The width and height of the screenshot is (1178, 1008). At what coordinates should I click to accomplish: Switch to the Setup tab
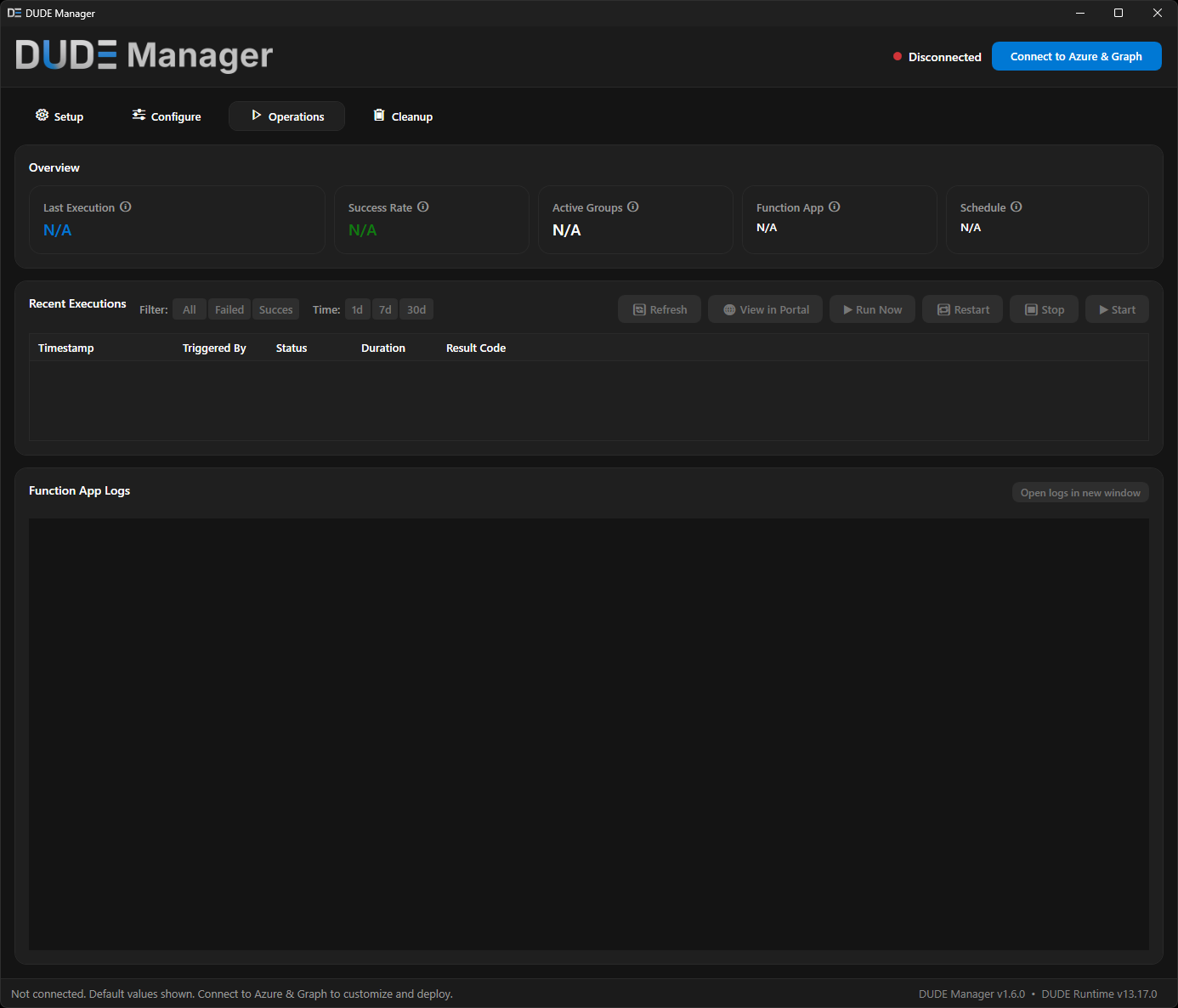pos(59,116)
